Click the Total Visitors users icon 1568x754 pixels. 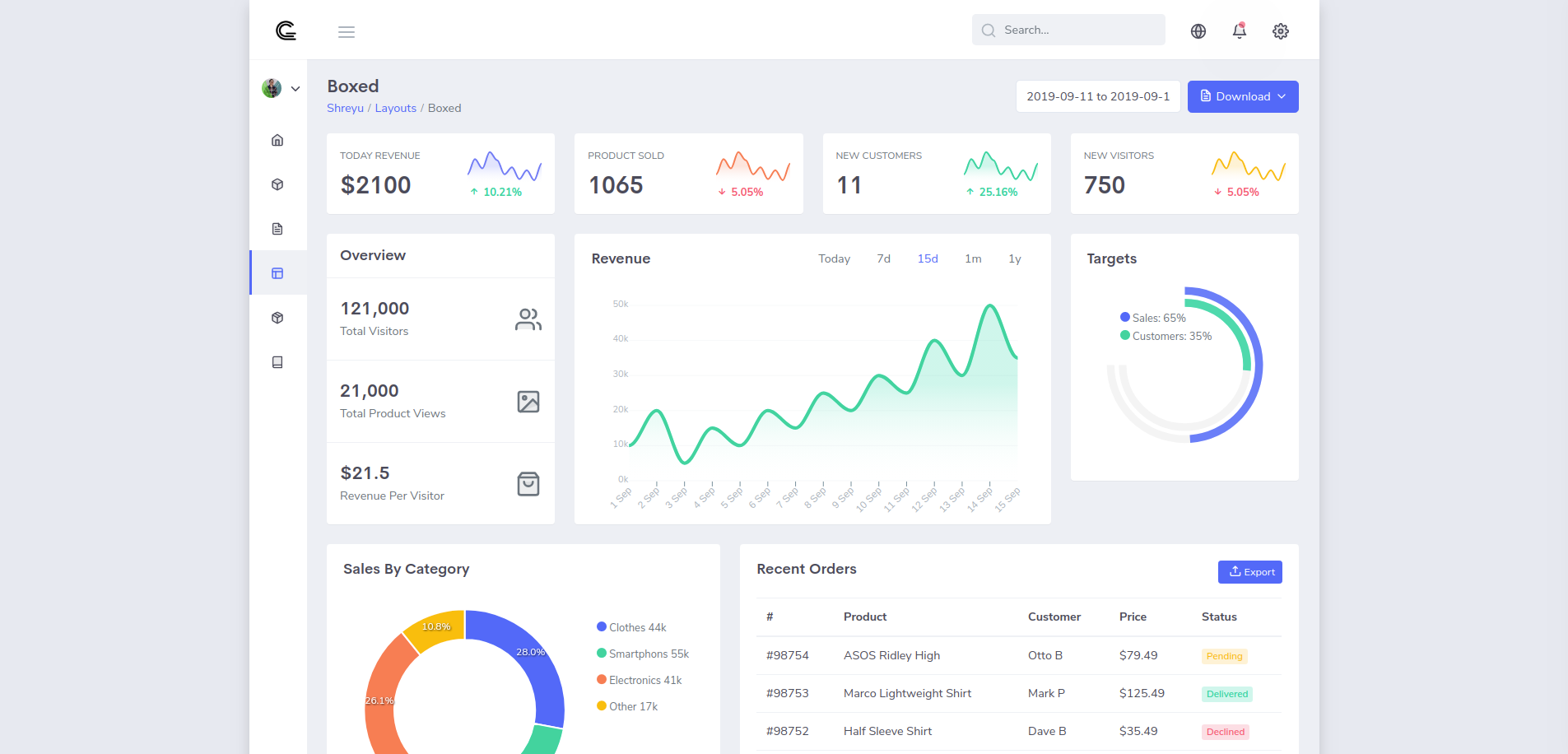tap(528, 319)
